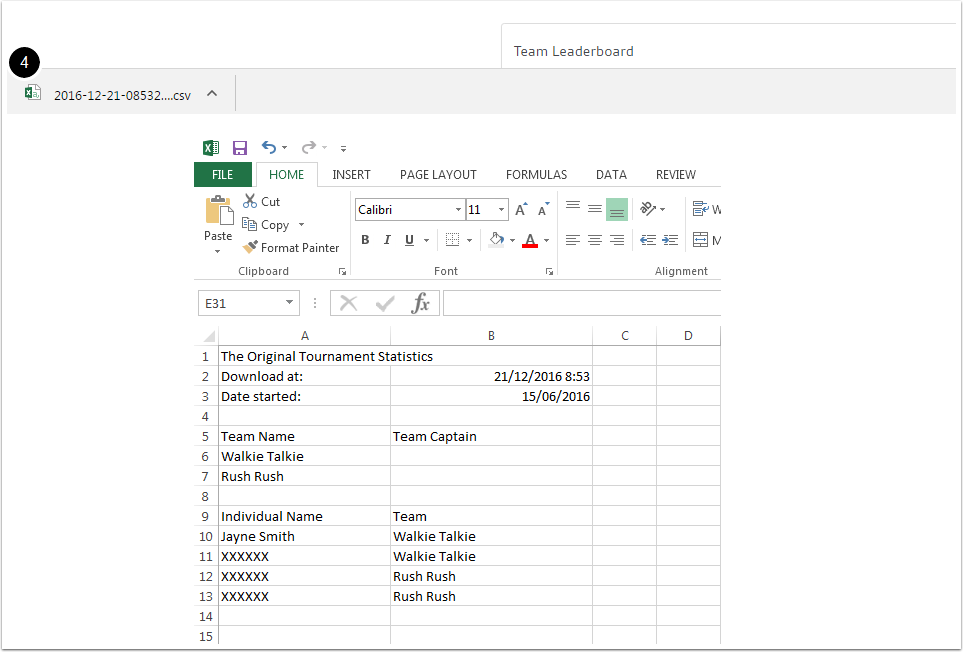
Task: Decrease the cell indent
Action: [x=648, y=240]
